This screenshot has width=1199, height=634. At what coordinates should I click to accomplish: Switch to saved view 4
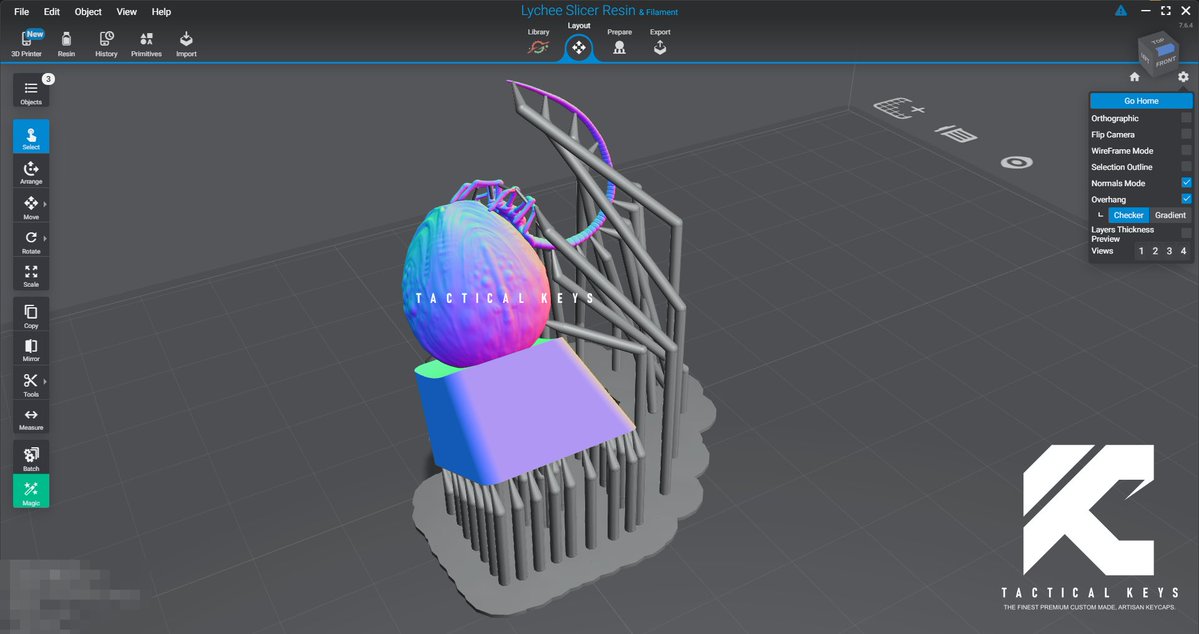[1183, 251]
